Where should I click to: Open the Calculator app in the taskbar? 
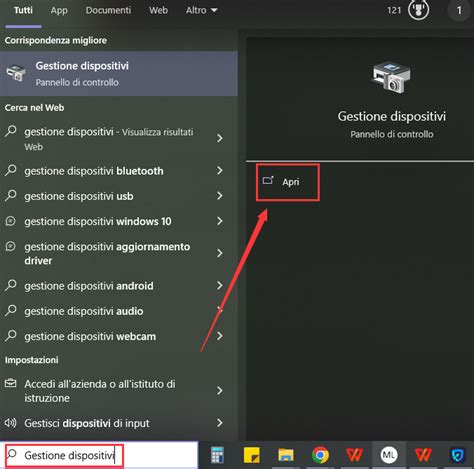(217, 455)
